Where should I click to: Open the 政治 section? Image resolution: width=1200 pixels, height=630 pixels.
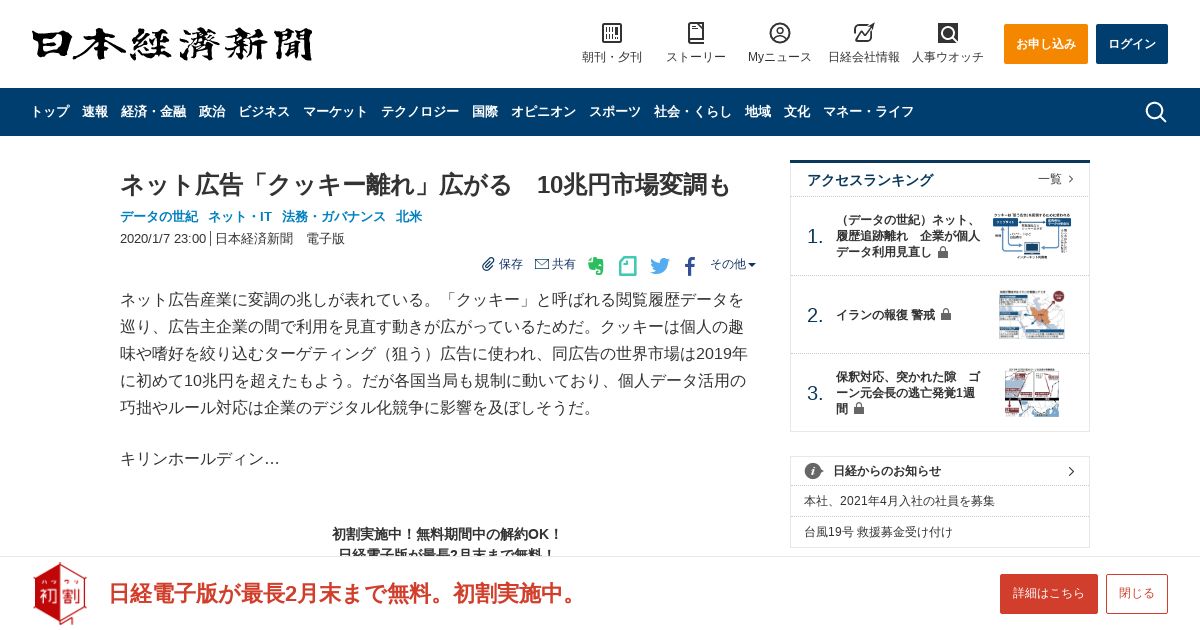pos(212,112)
